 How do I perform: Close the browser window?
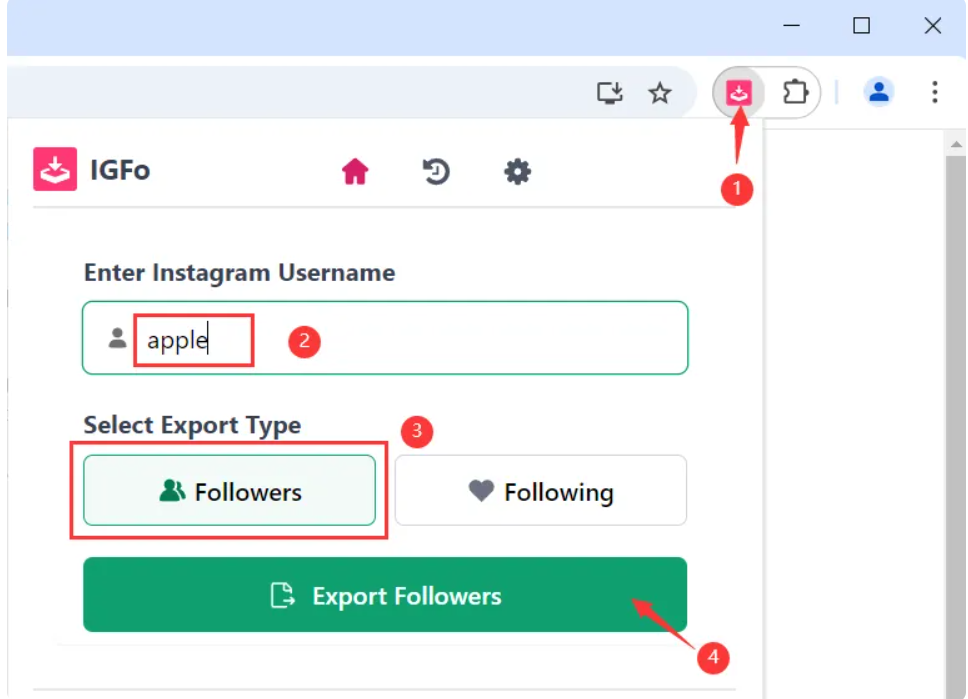(x=932, y=25)
